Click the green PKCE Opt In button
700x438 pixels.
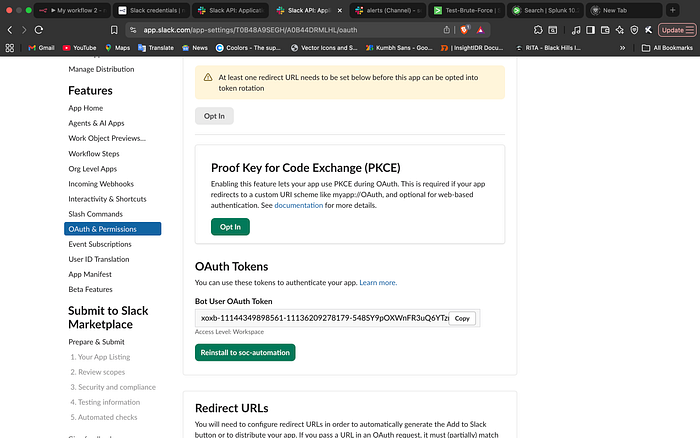point(230,227)
